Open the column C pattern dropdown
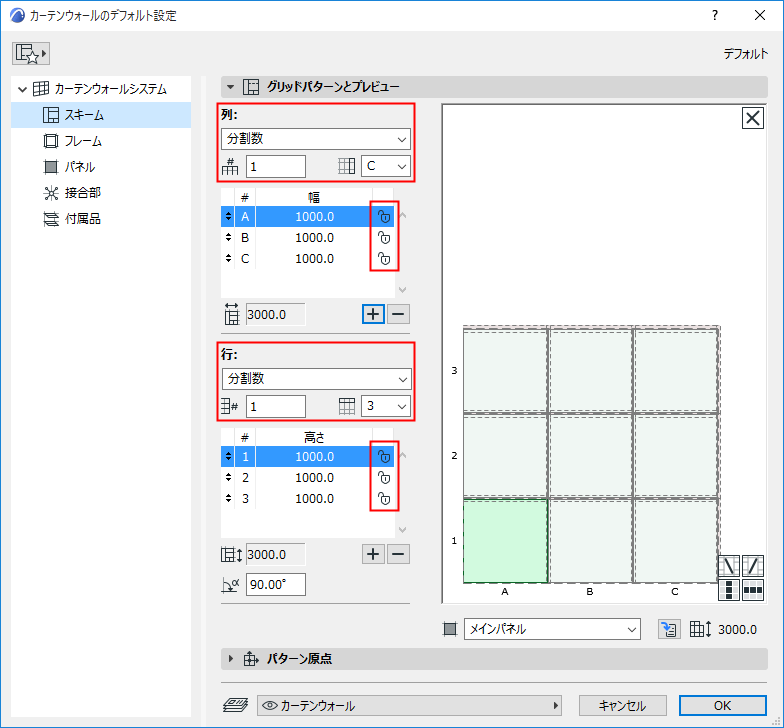 pos(386,166)
